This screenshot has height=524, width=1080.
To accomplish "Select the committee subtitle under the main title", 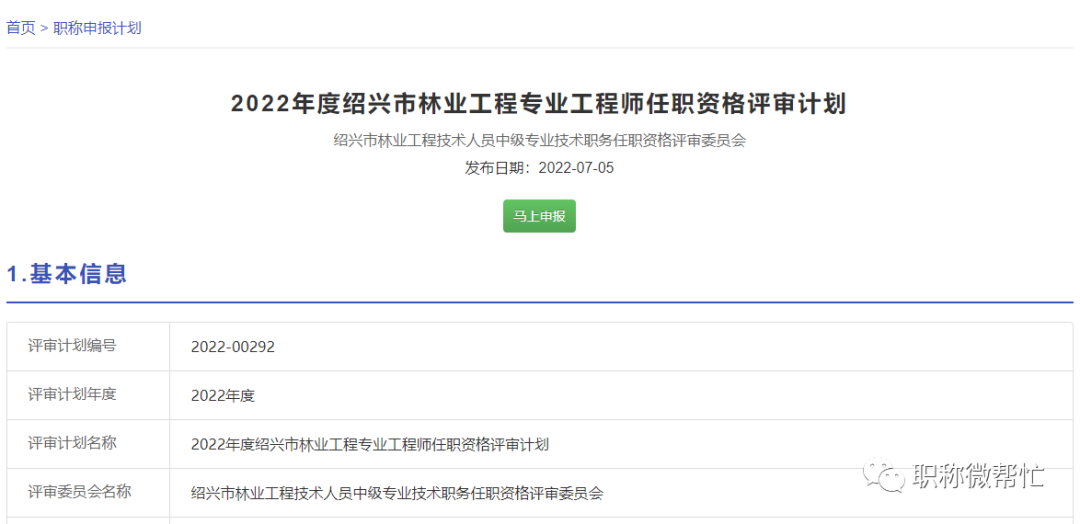I will coord(539,140).
